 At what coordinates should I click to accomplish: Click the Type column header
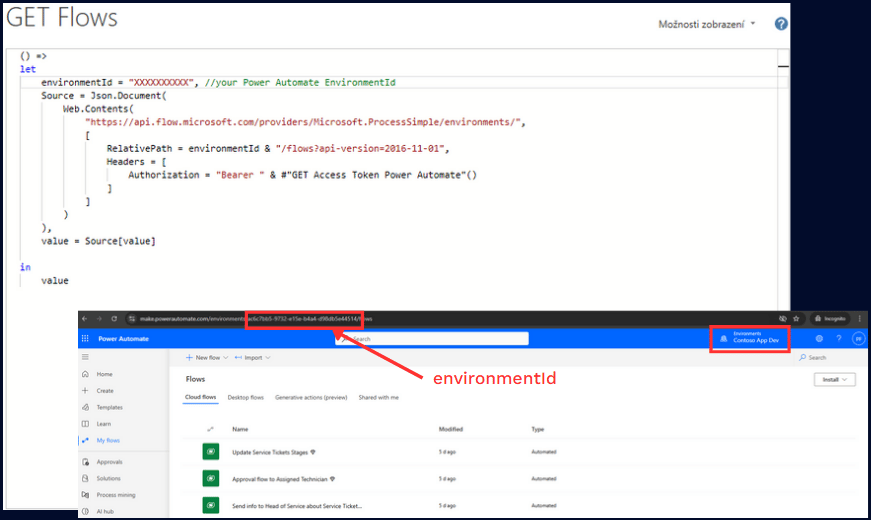pyautogui.click(x=538, y=429)
